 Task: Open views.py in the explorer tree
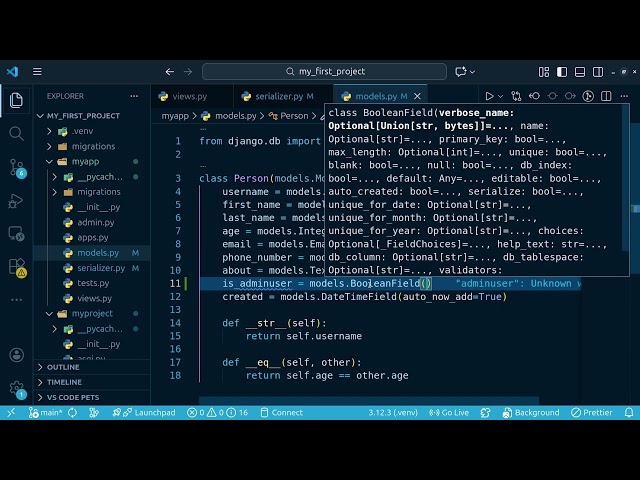[95, 298]
